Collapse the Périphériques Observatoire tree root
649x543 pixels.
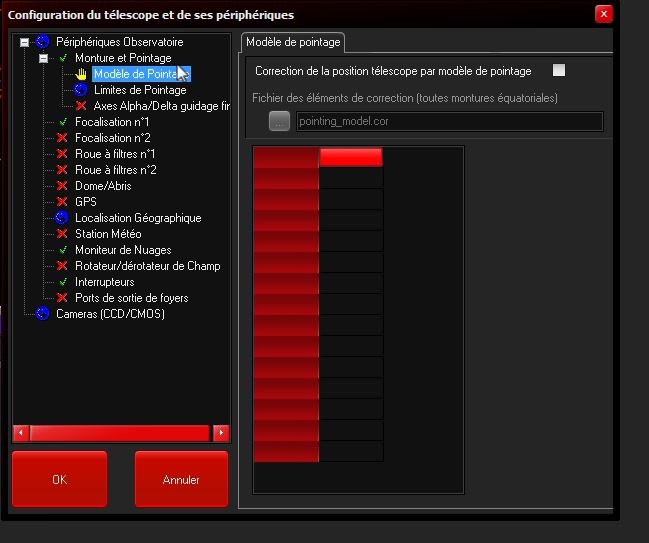tap(24, 42)
